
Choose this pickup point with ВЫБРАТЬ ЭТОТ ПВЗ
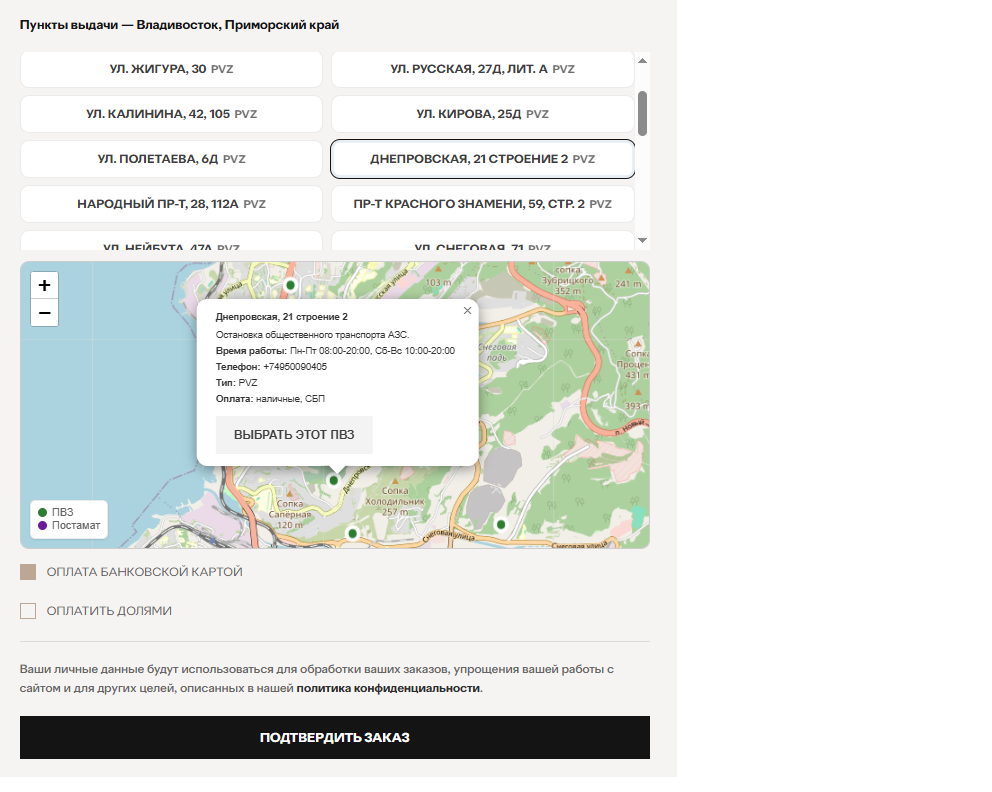click(x=294, y=435)
